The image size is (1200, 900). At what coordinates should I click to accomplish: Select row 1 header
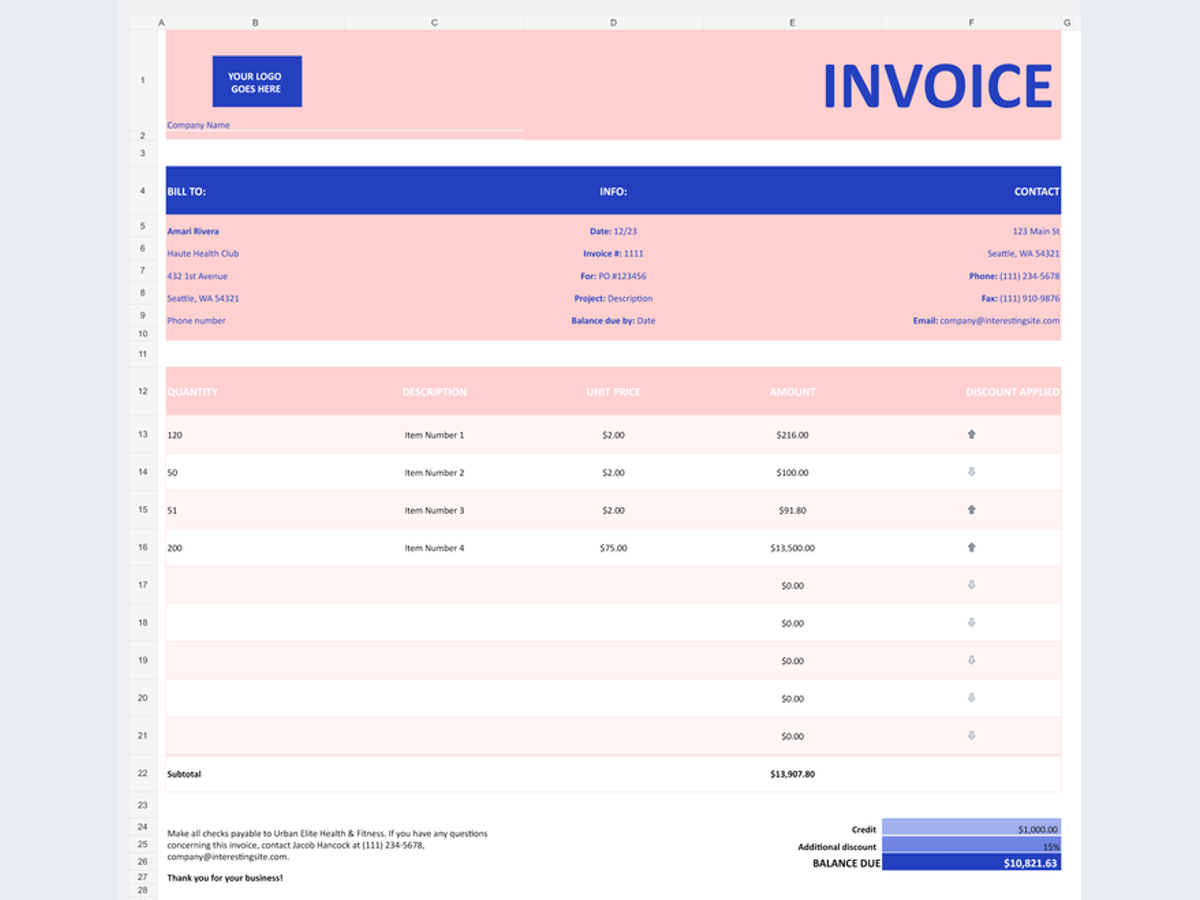143,80
